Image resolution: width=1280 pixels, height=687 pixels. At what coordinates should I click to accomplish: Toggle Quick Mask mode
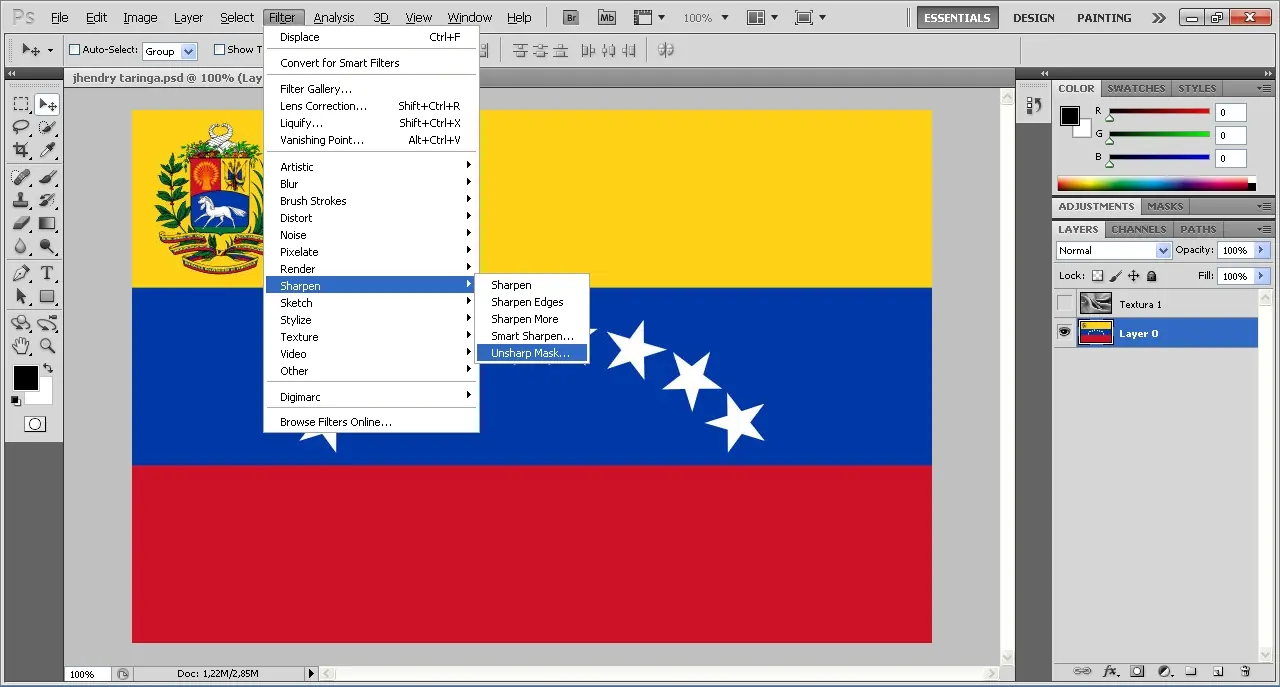[34, 424]
